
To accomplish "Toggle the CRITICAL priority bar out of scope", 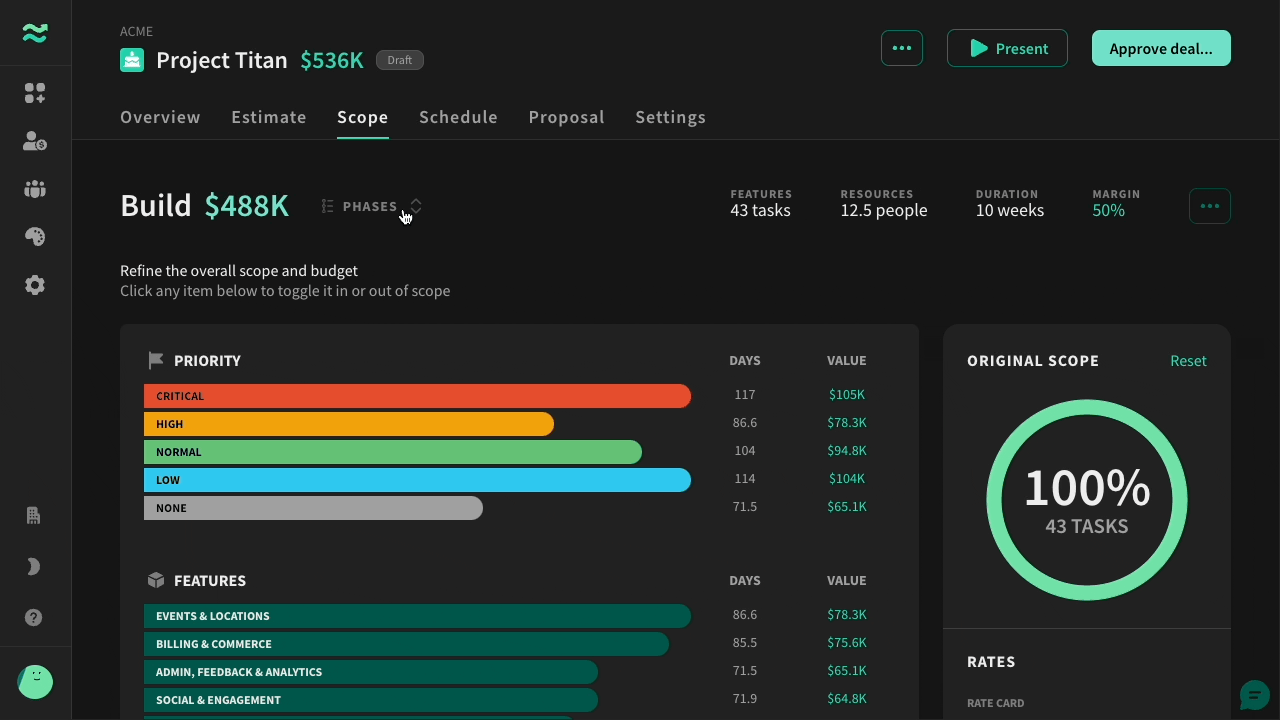I will click(x=417, y=396).
